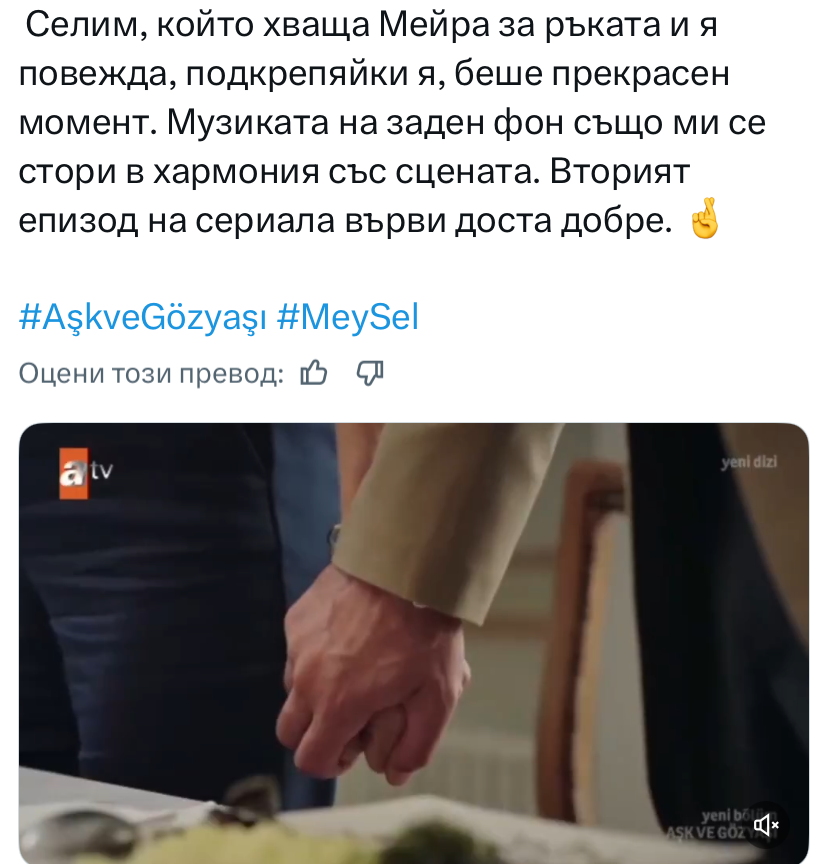Unmute the video via the speaker icon
The width and height of the screenshot is (828, 864).
tap(766, 825)
